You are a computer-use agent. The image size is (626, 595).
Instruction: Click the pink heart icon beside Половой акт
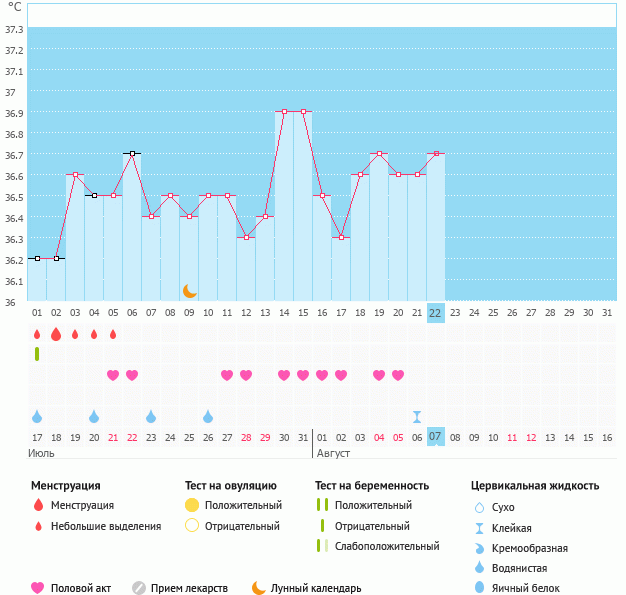coord(39,588)
